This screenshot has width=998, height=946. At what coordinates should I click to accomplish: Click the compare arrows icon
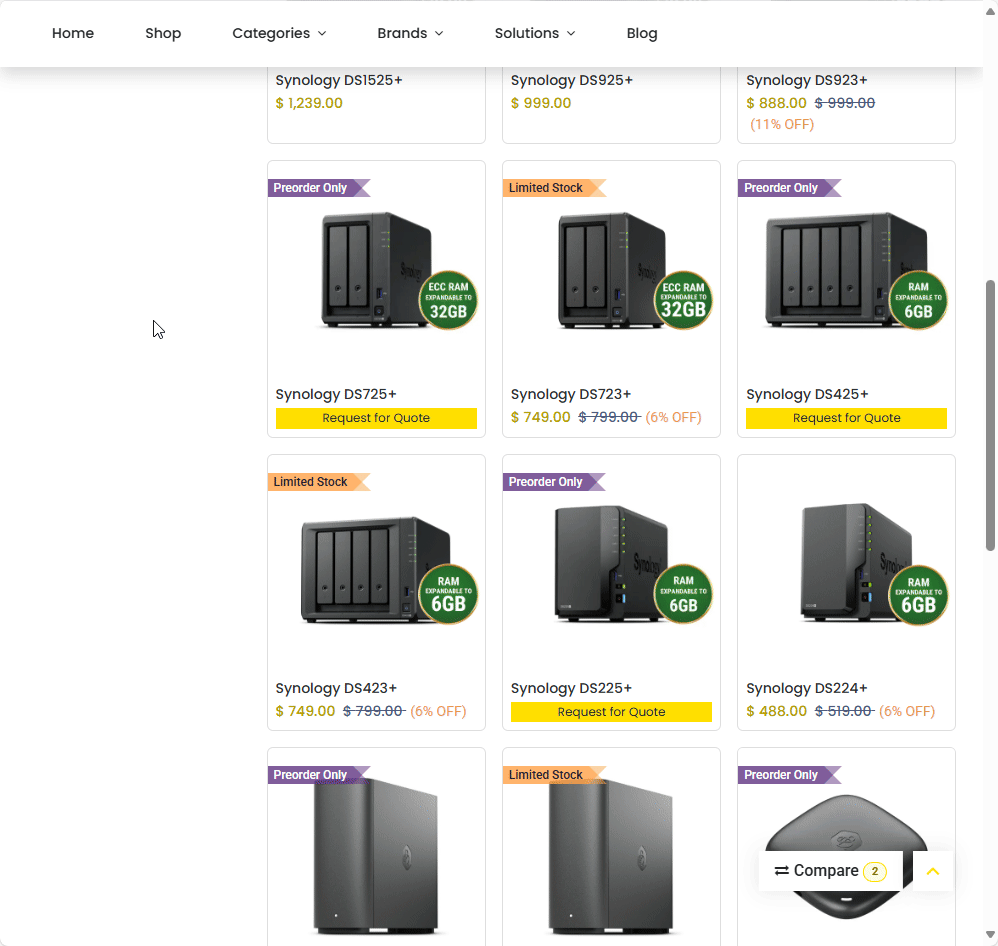782,871
